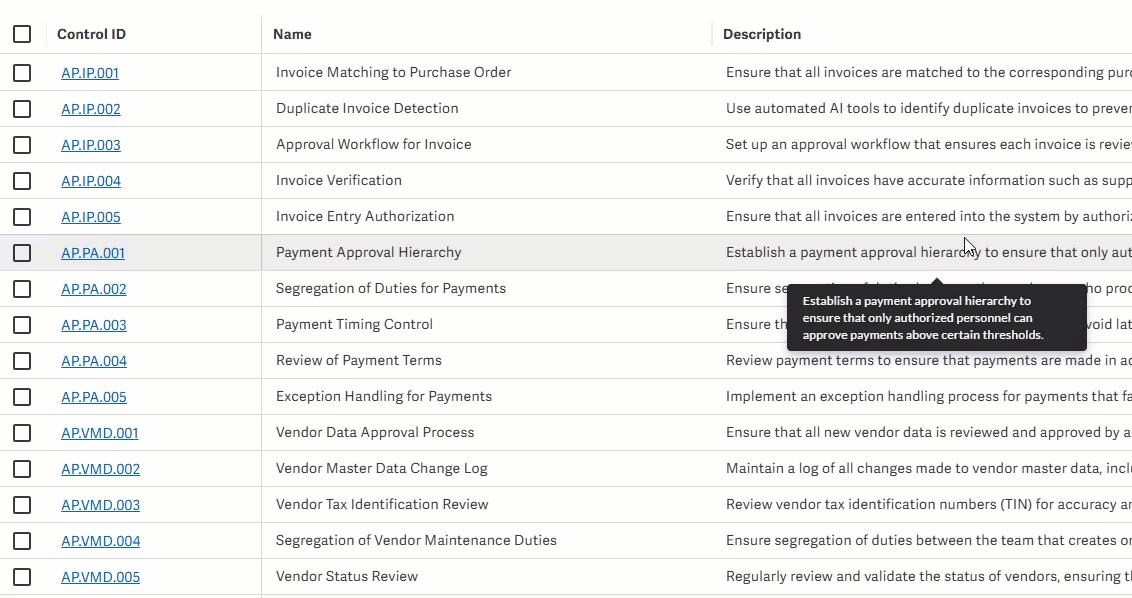The width and height of the screenshot is (1132, 598).
Task: Tick the AP.PA.002 row checkbox
Action: 22,289
